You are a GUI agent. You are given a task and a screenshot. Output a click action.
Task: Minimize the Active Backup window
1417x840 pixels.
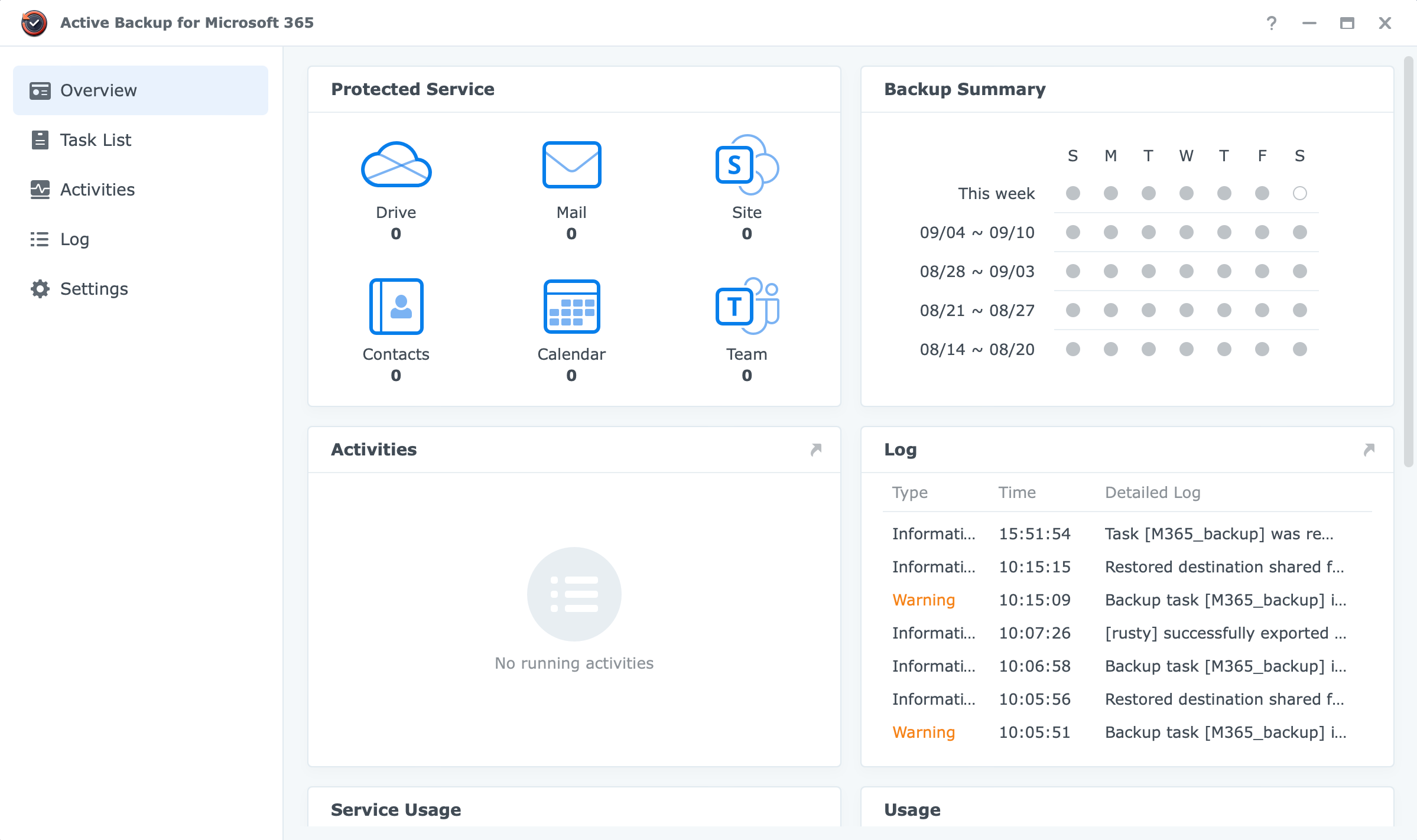(x=1309, y=23)
